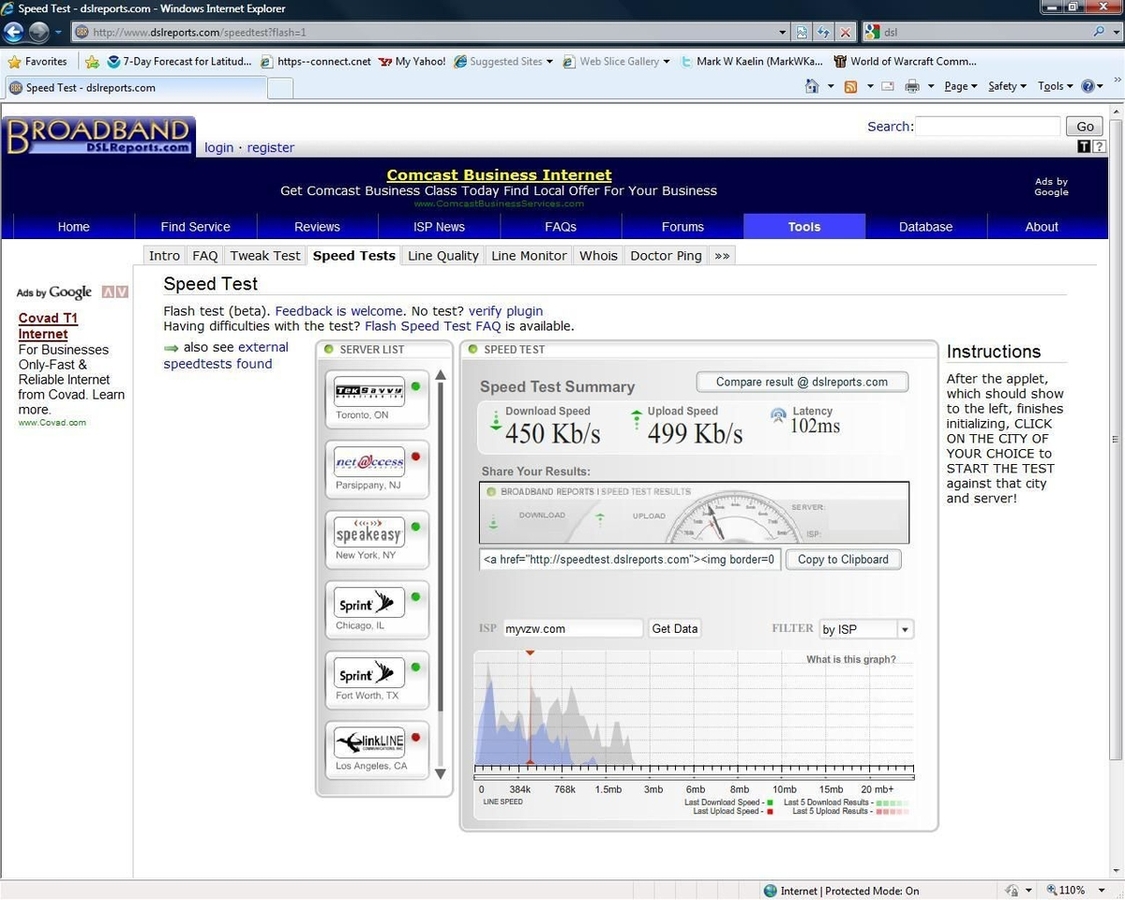
Task: Follow the Flash Speed Test FAQ link
Action: point(433,326)
